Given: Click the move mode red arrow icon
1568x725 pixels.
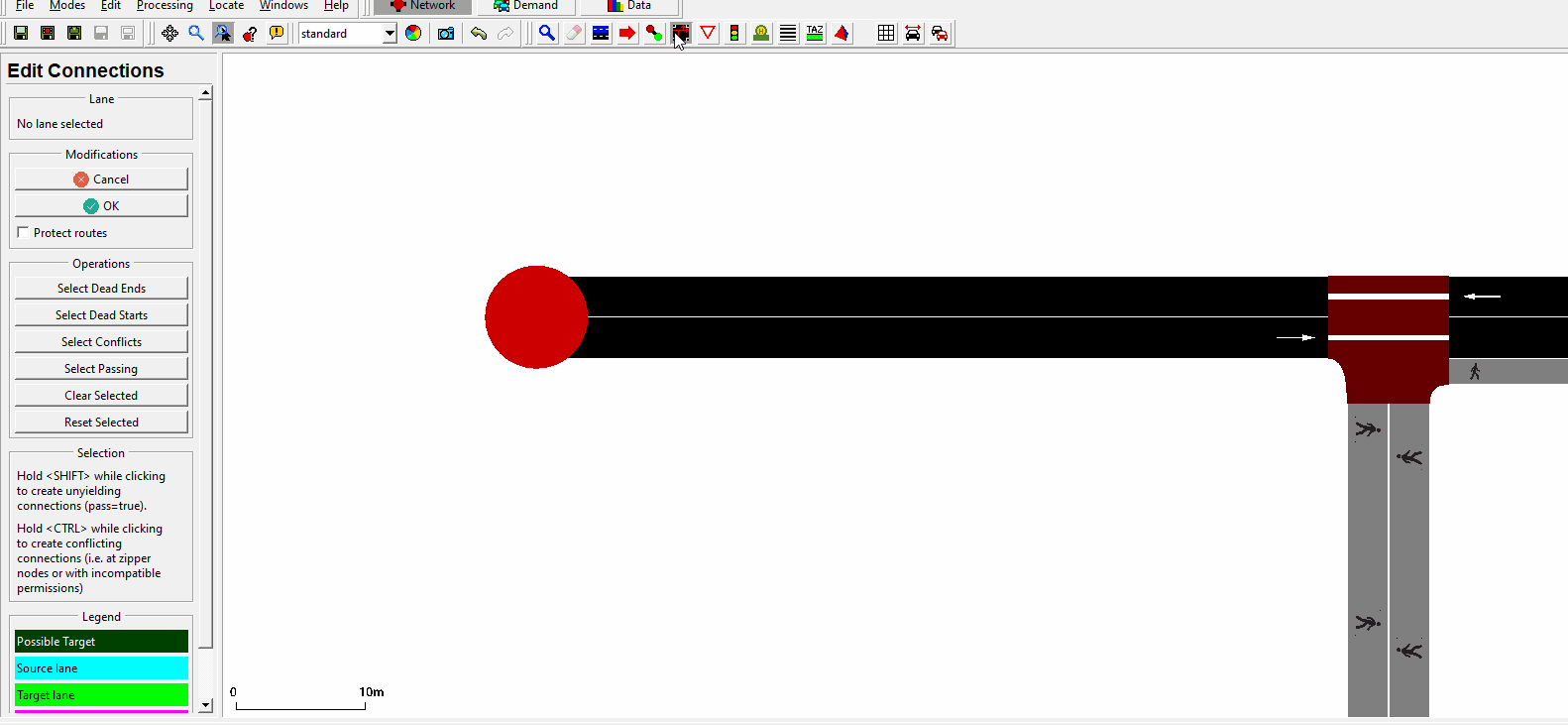Looking at the screenshot, I should pos(627,34).
